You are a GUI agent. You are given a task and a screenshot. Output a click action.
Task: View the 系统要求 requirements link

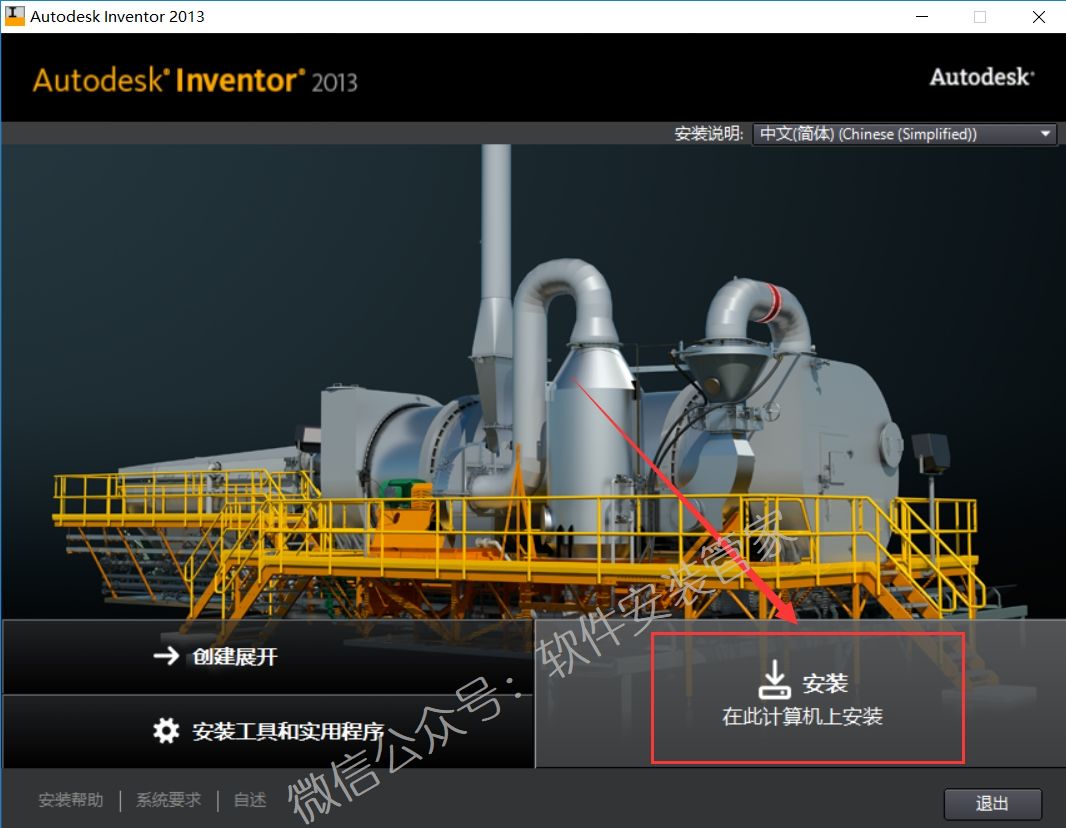point(167,800)
